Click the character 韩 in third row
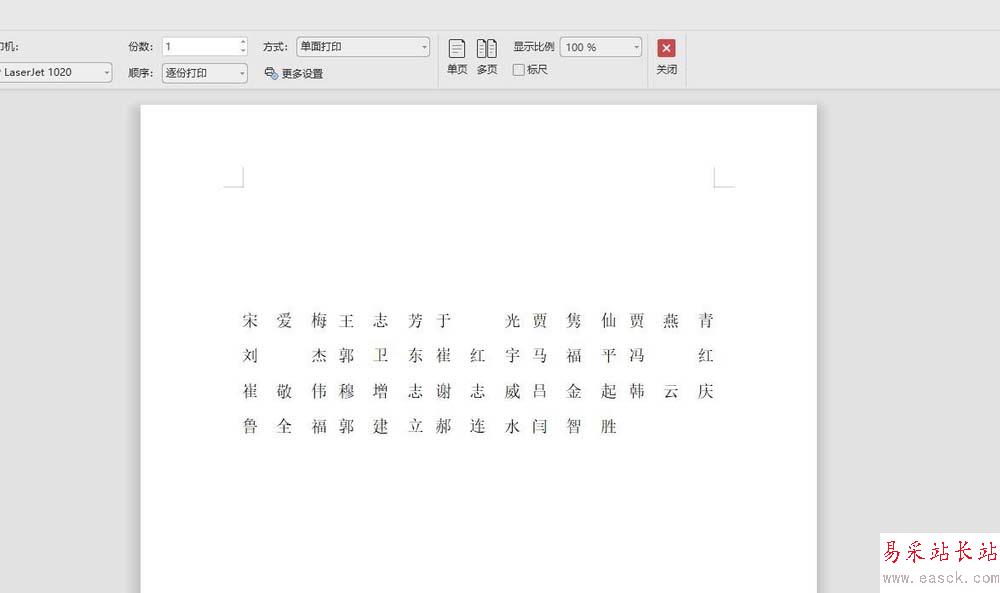The width and height of the screenshot is (1000, 593). (x=636, y=391)
